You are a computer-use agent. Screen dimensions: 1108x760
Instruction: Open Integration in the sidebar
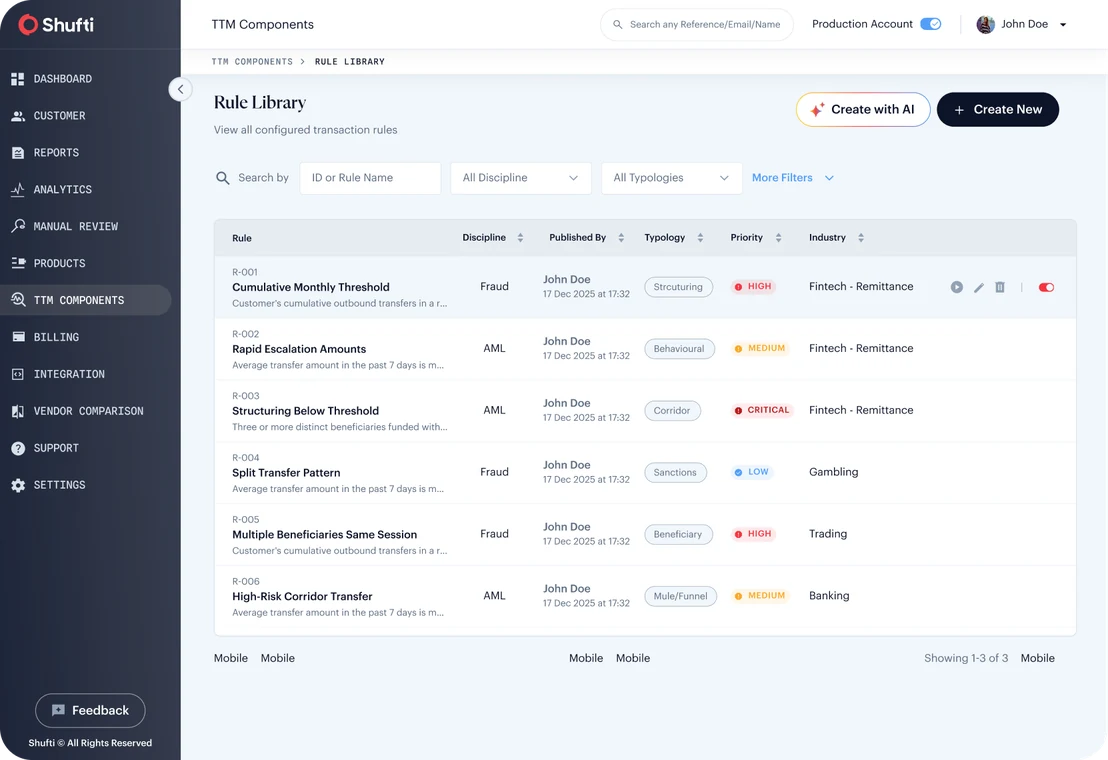(x=57, y=374)
